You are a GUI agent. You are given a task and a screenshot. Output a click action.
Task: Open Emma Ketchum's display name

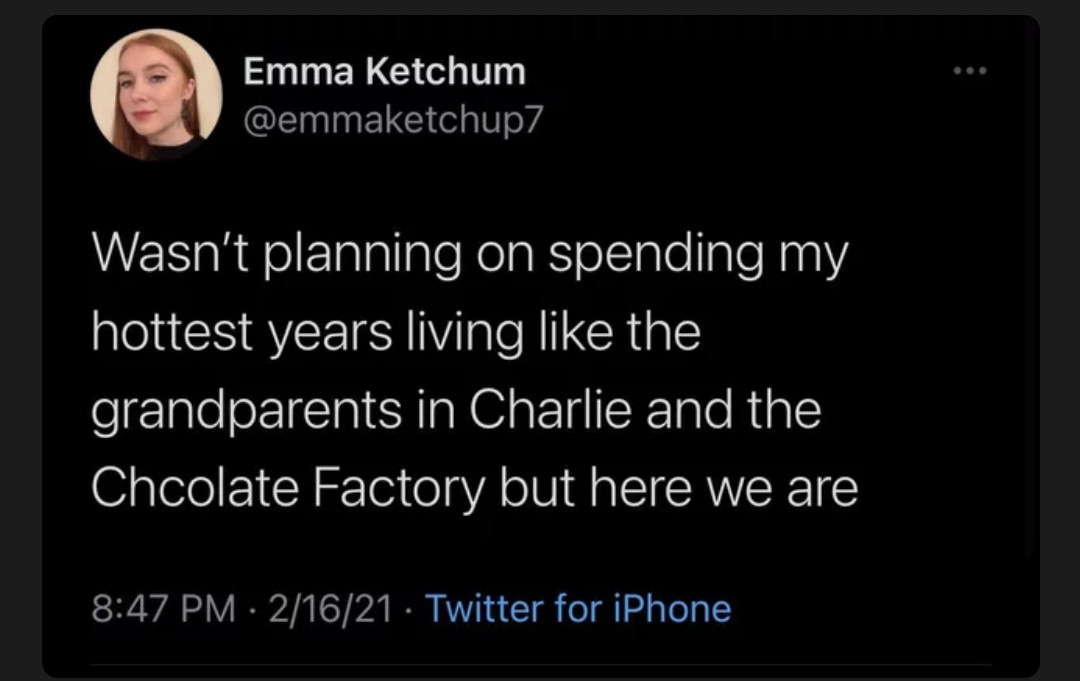pyautogui.click(x=384, y=71)
